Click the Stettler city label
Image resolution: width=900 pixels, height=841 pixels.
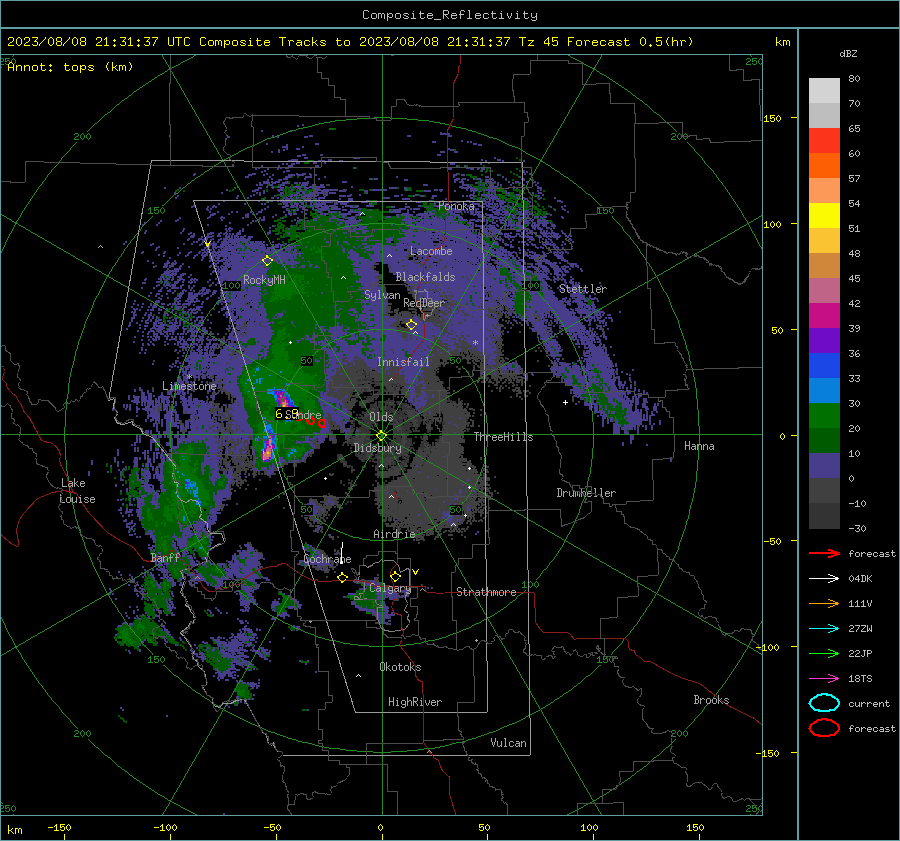583,289
